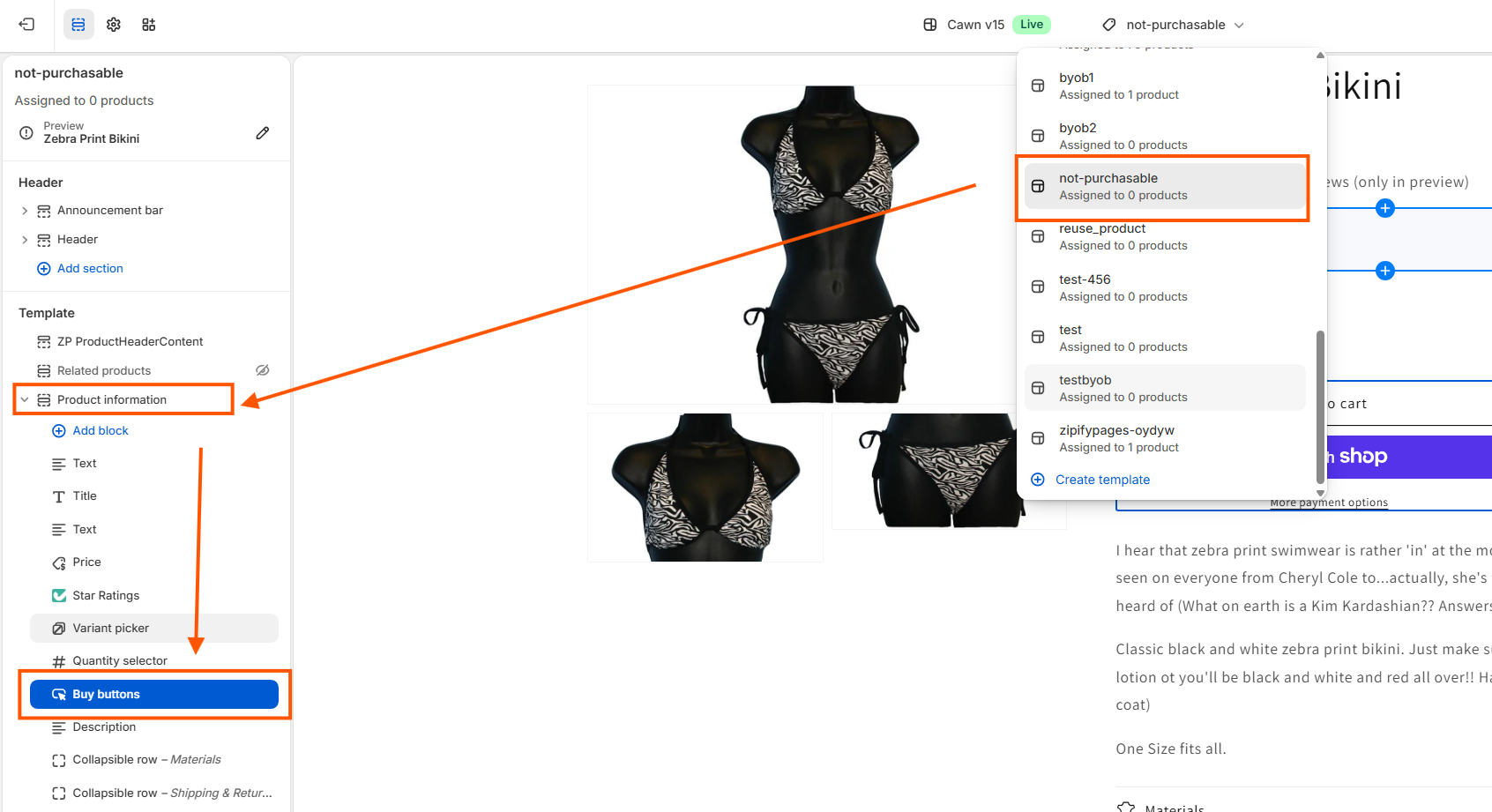Collapse the Product information section
The height and width of the screenshot is (812, 1492).
click(x=25, y=400)
